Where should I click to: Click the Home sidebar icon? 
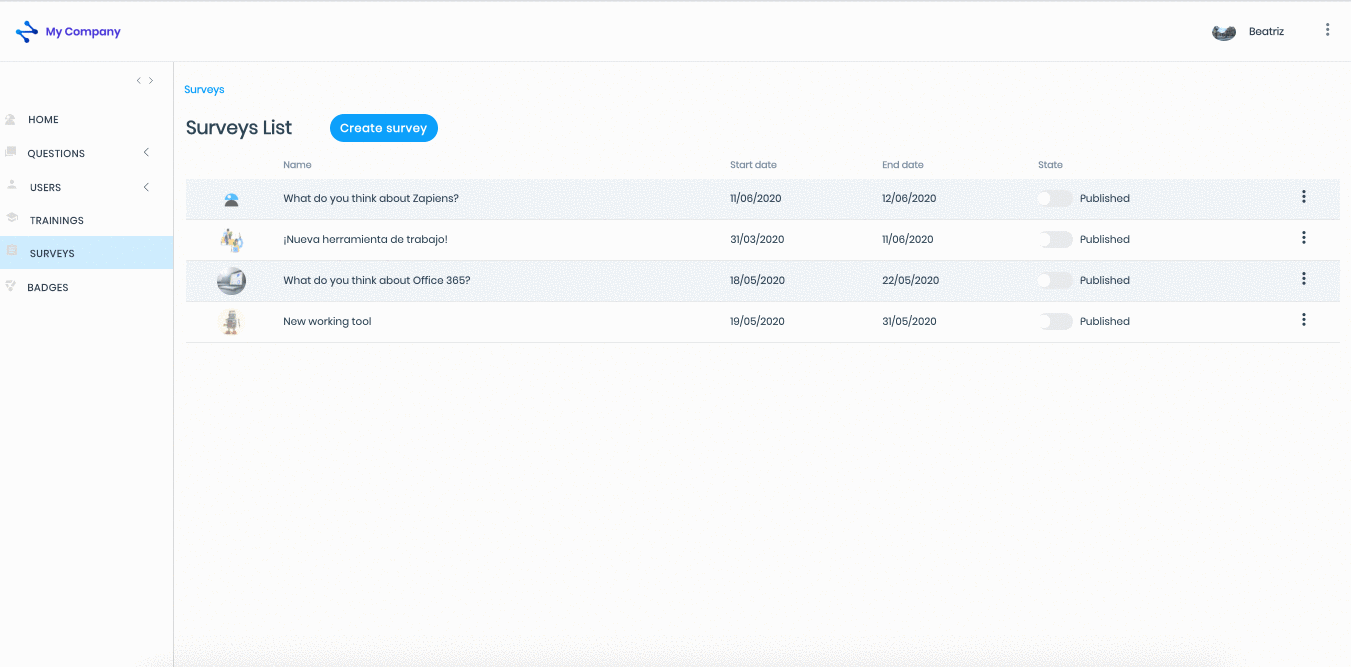pyautogui.click(x=10, y=119)
